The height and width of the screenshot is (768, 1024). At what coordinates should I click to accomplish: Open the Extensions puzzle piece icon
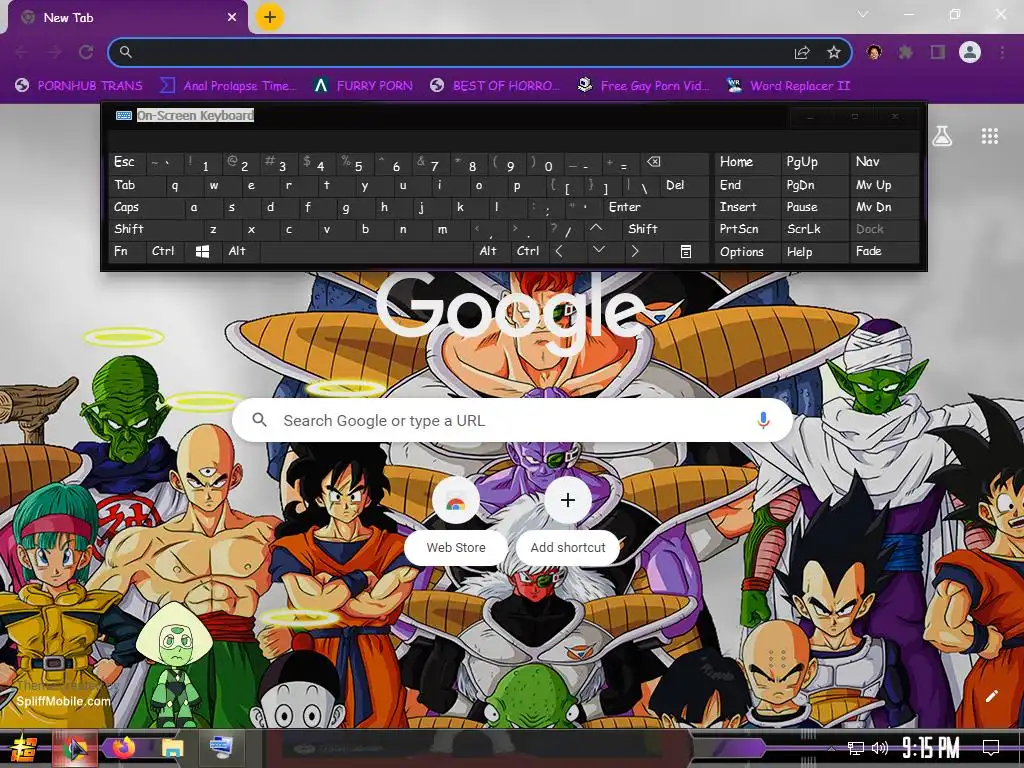[x=905, y=52]
